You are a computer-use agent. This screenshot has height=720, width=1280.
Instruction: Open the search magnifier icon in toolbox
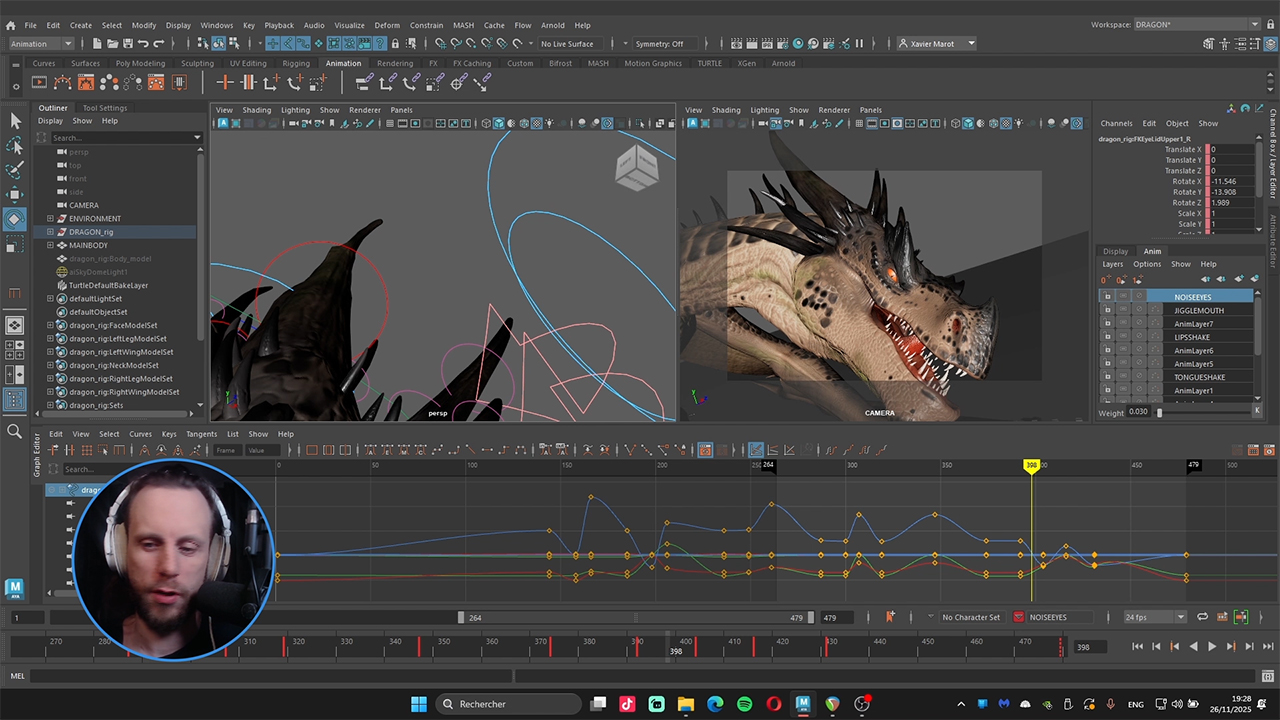pos(15,432)
